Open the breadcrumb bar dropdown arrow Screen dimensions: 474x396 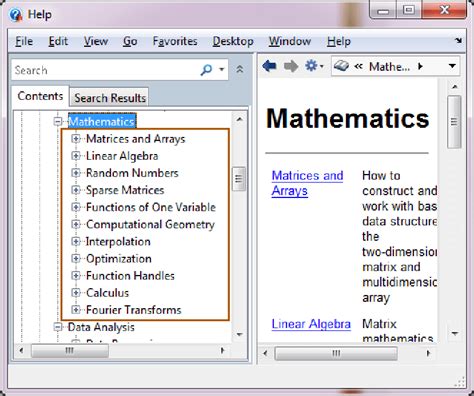pos(452,66)
